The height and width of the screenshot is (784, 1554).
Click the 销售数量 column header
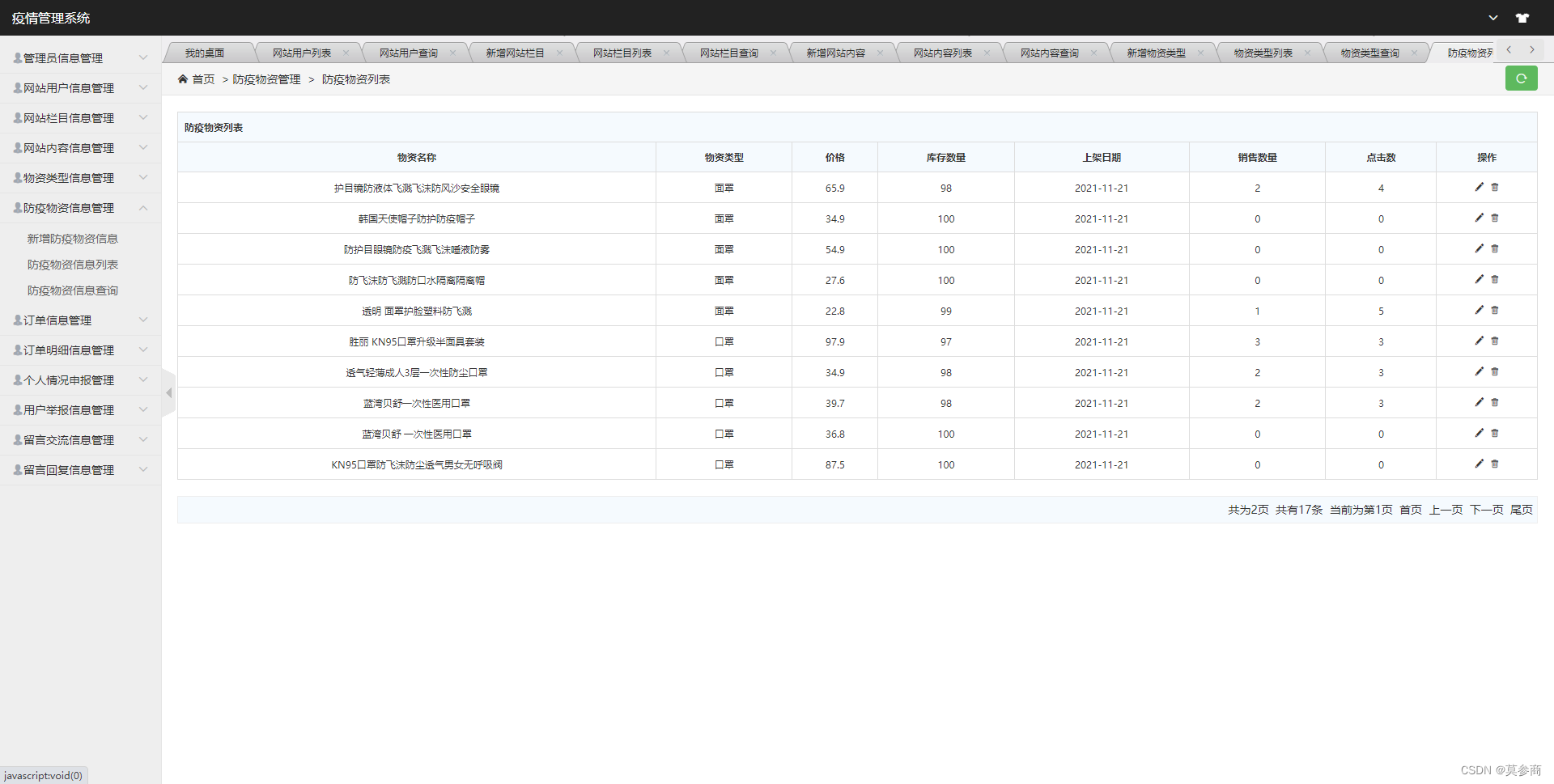coord(1258,158)
